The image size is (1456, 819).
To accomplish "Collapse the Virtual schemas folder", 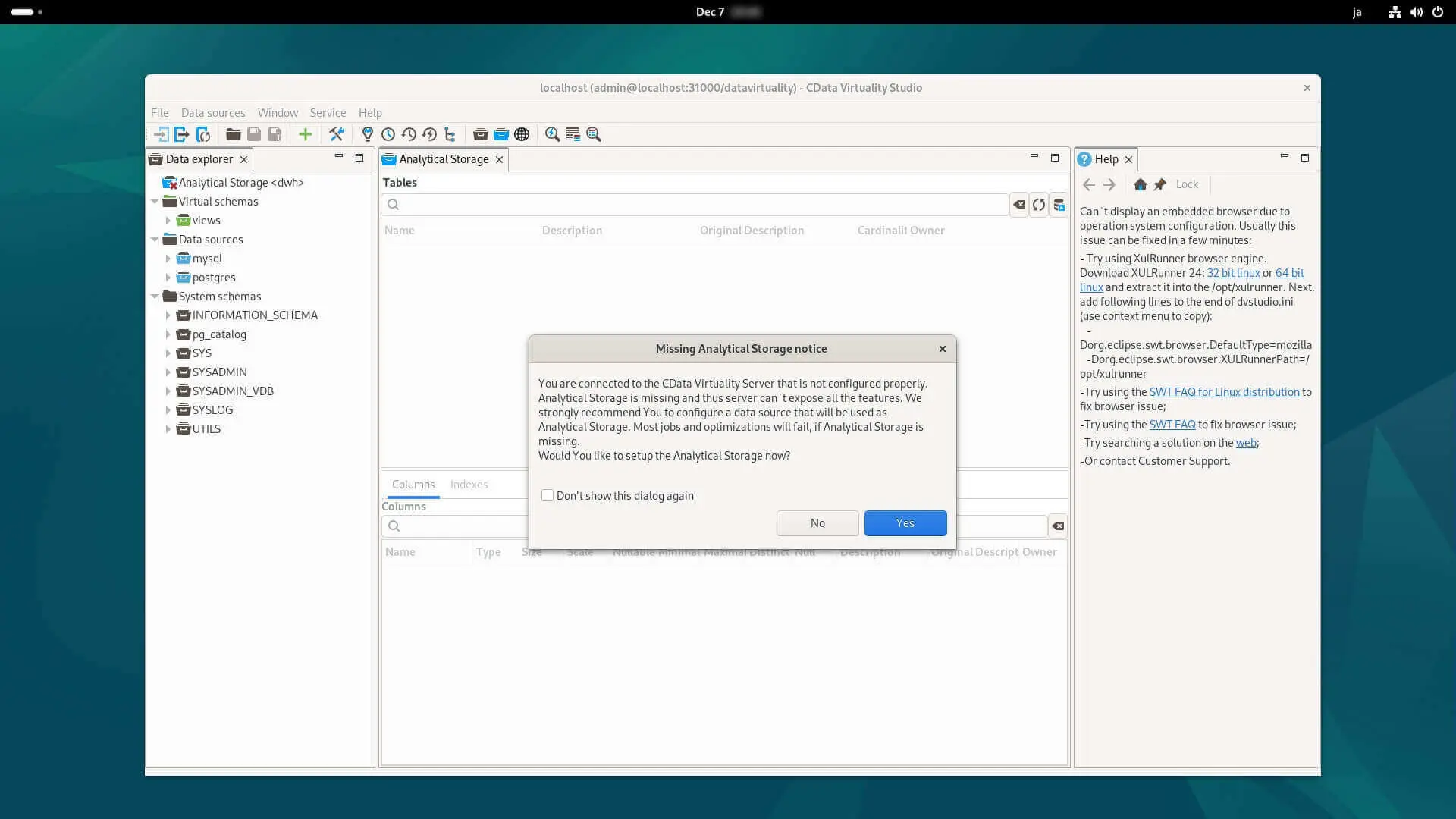I will [x=155, y=202].
